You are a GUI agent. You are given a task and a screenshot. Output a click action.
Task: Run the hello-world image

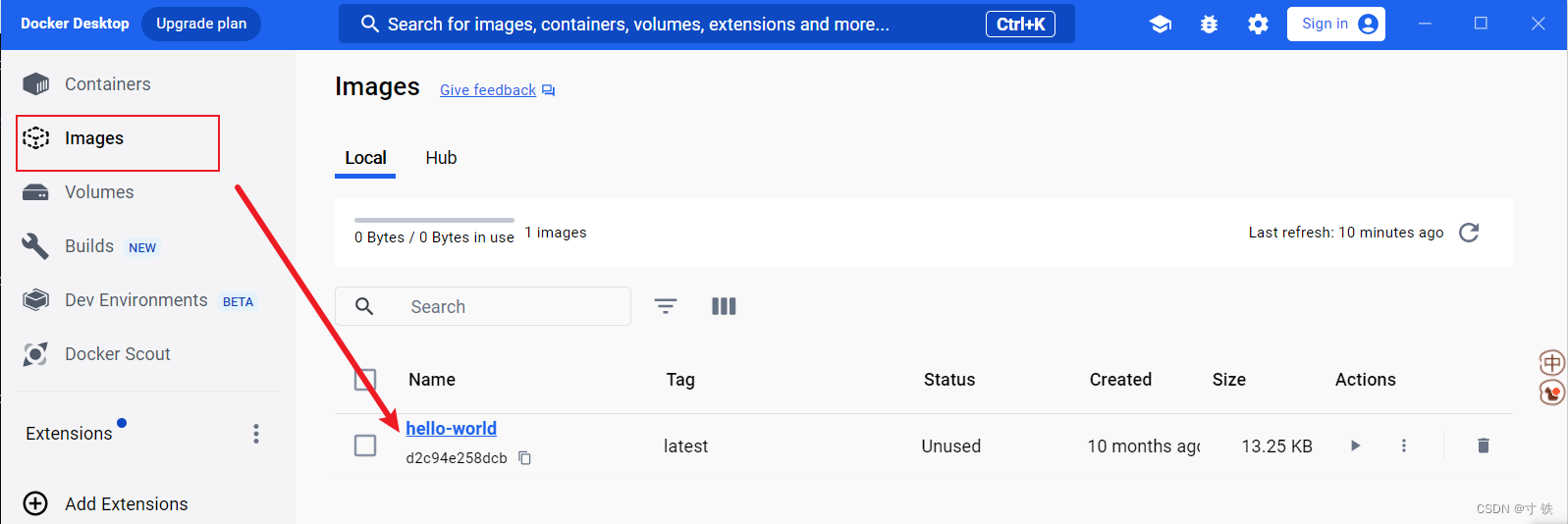(x=1356, y=445)
